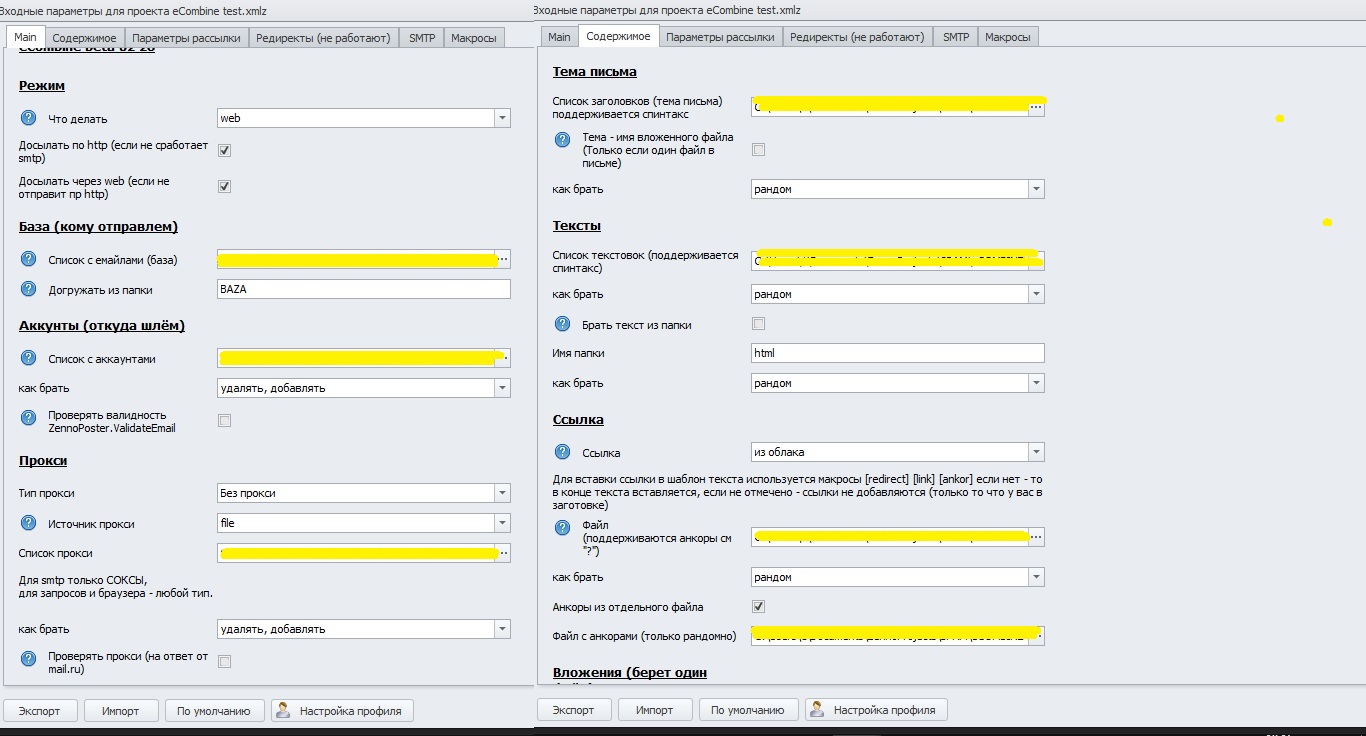Screen dimensions: 1366x736
Task: Expand как брать dropdown above Анкоры checkbox
Action: pyautogui.click(x=898, y=577)
